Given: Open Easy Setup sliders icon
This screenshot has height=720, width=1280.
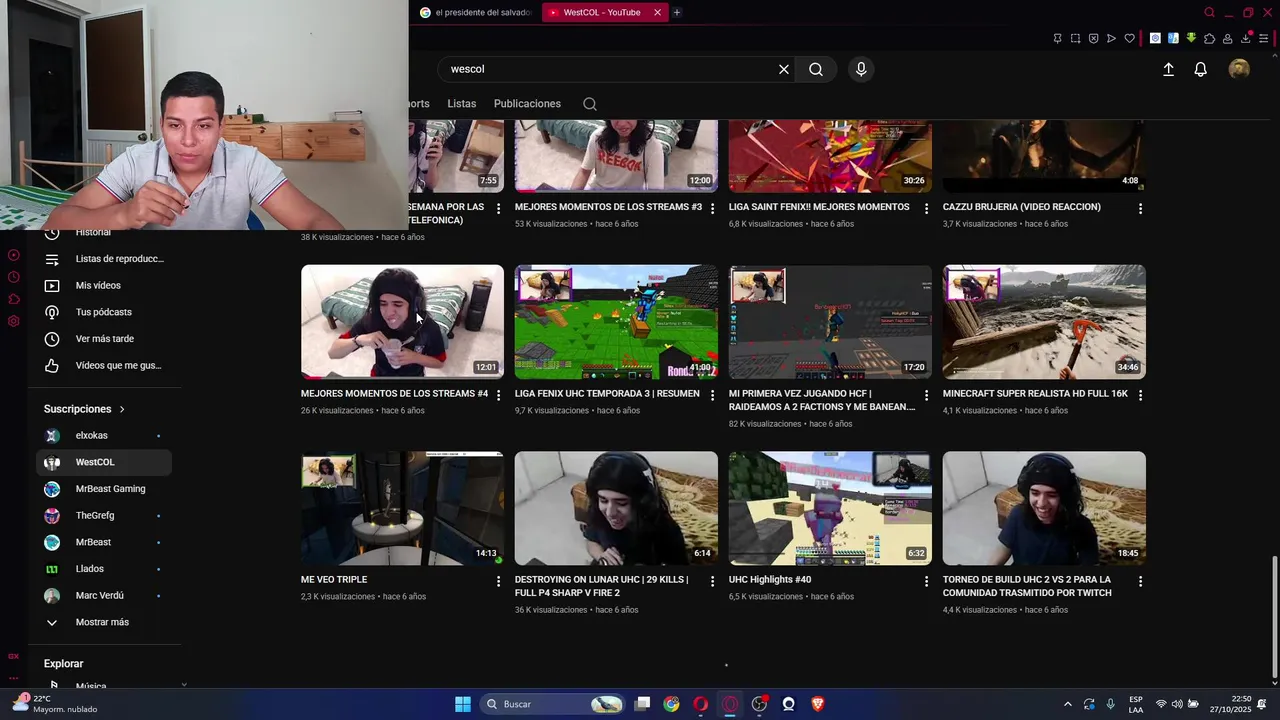Looking at the screenshot, I should pyautogui.click(x=1264, y=39).
